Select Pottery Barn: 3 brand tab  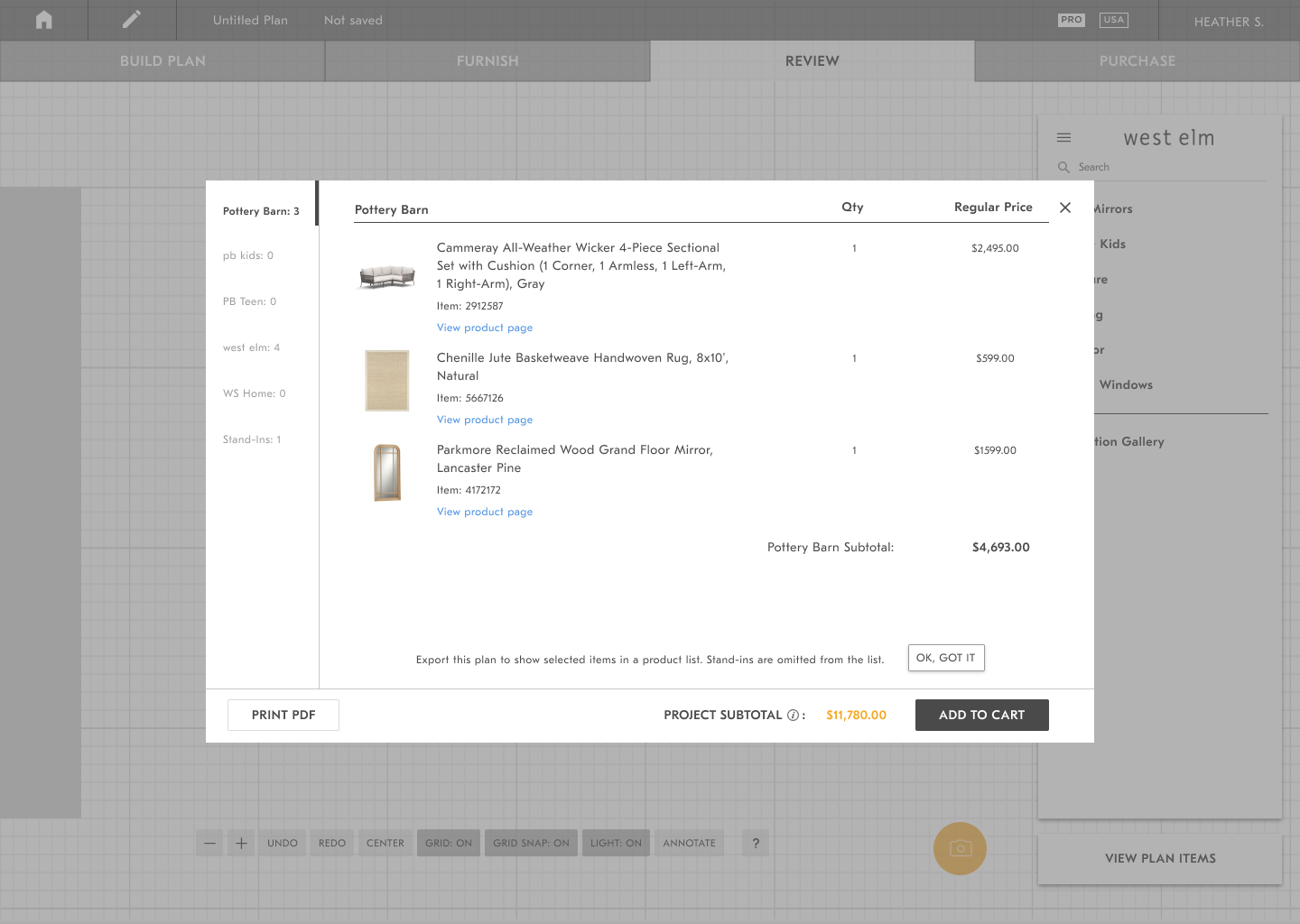point(261,211)
